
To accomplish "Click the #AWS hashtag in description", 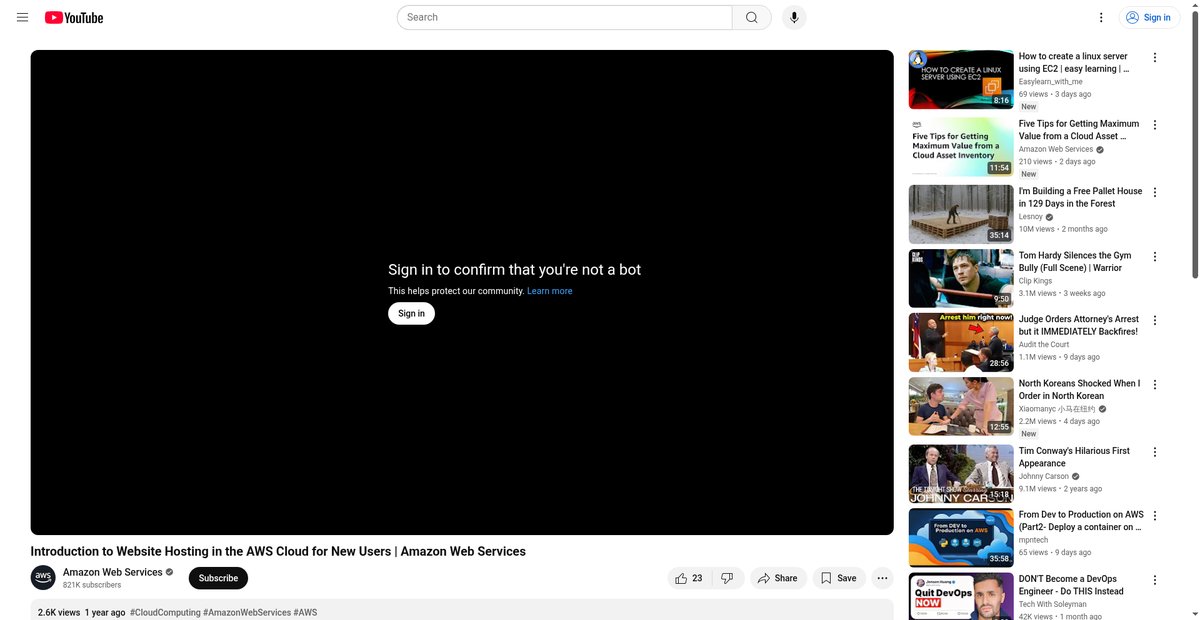I will point(305,612).
